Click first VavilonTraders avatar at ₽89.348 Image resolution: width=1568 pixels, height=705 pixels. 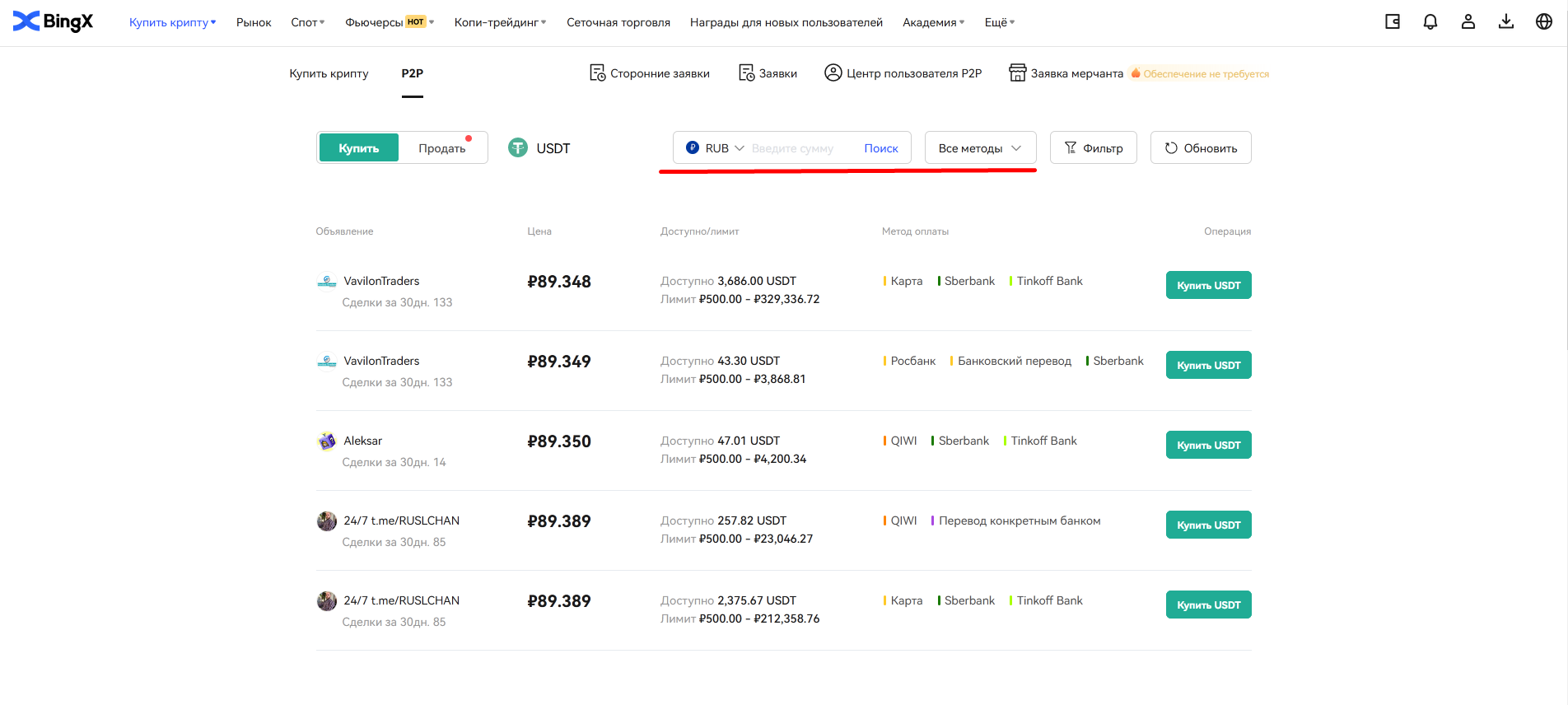pyautogui.click(x=327, y=282)
